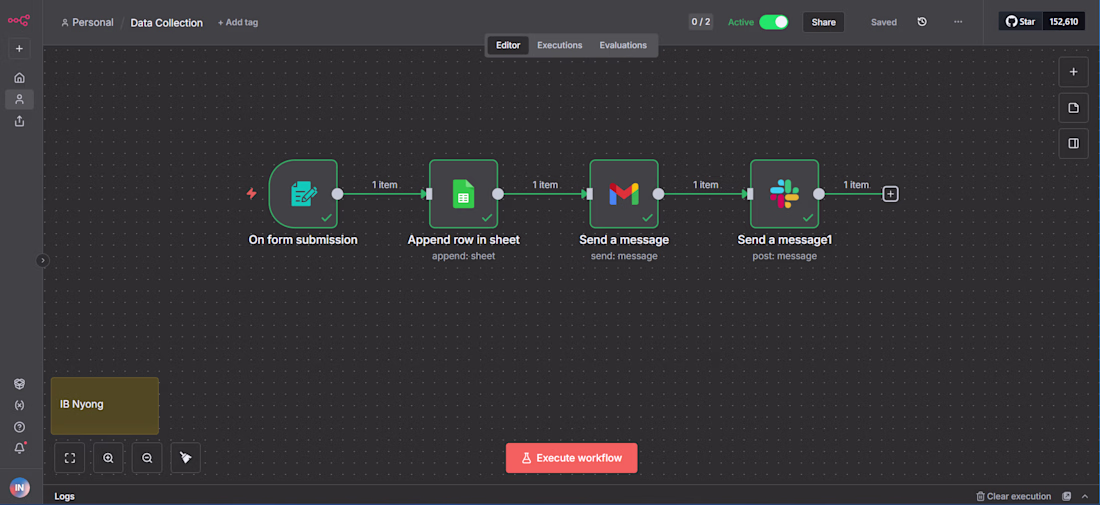Click the 'send: message' subtitle

pos(624,256)
